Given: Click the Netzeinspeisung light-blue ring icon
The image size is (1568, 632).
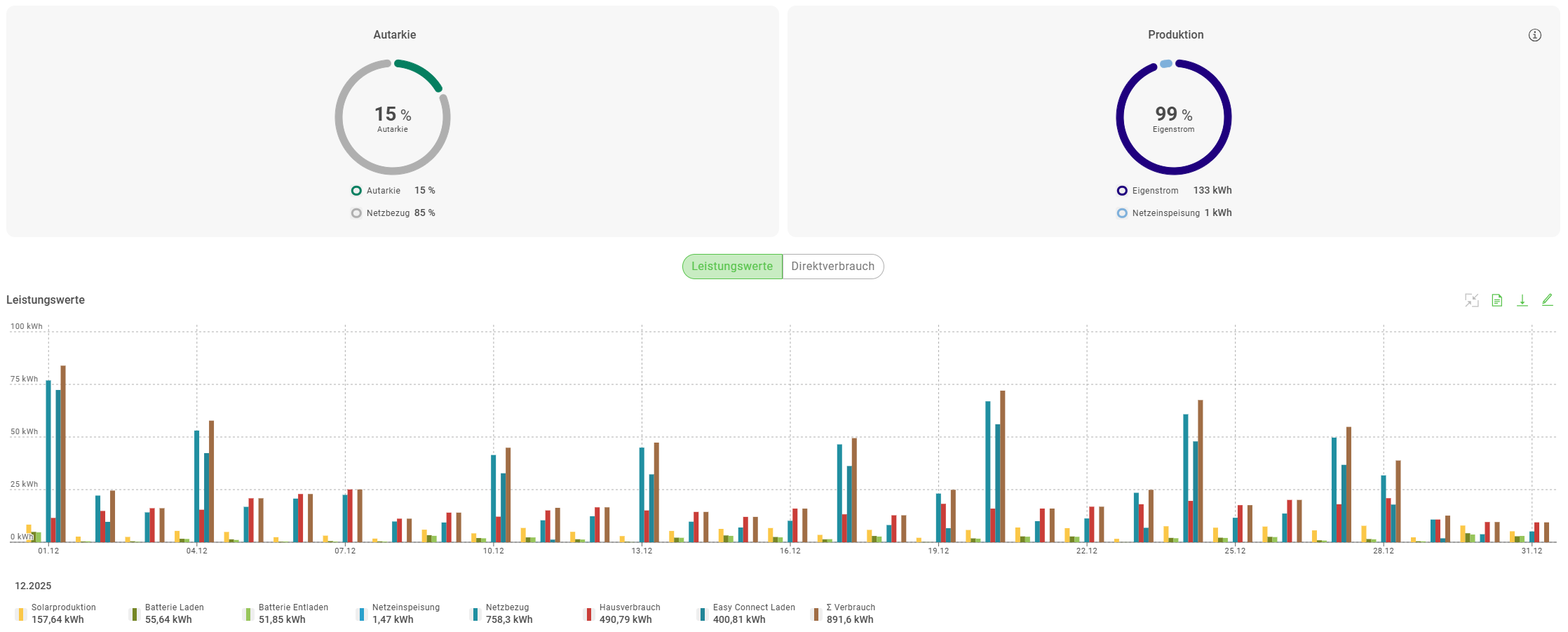Looking at the screenshot, I should tap(1122, 213).
